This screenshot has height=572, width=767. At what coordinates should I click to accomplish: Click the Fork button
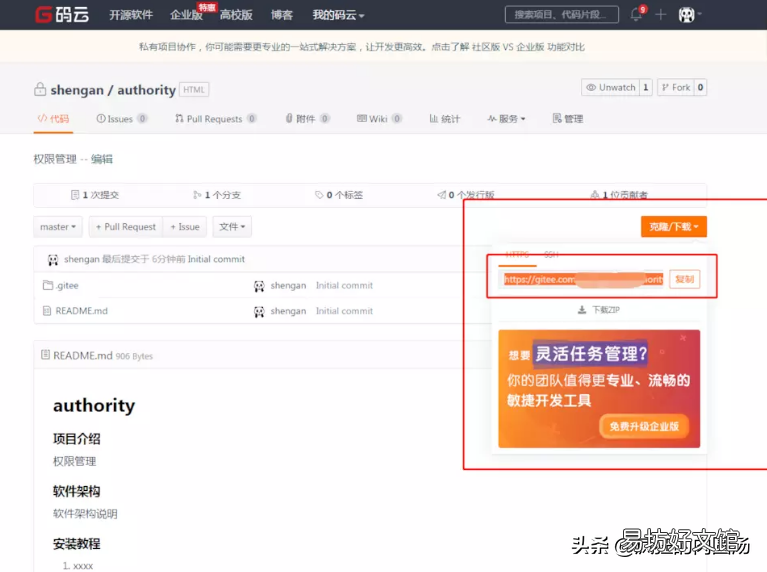coord(676,88)
